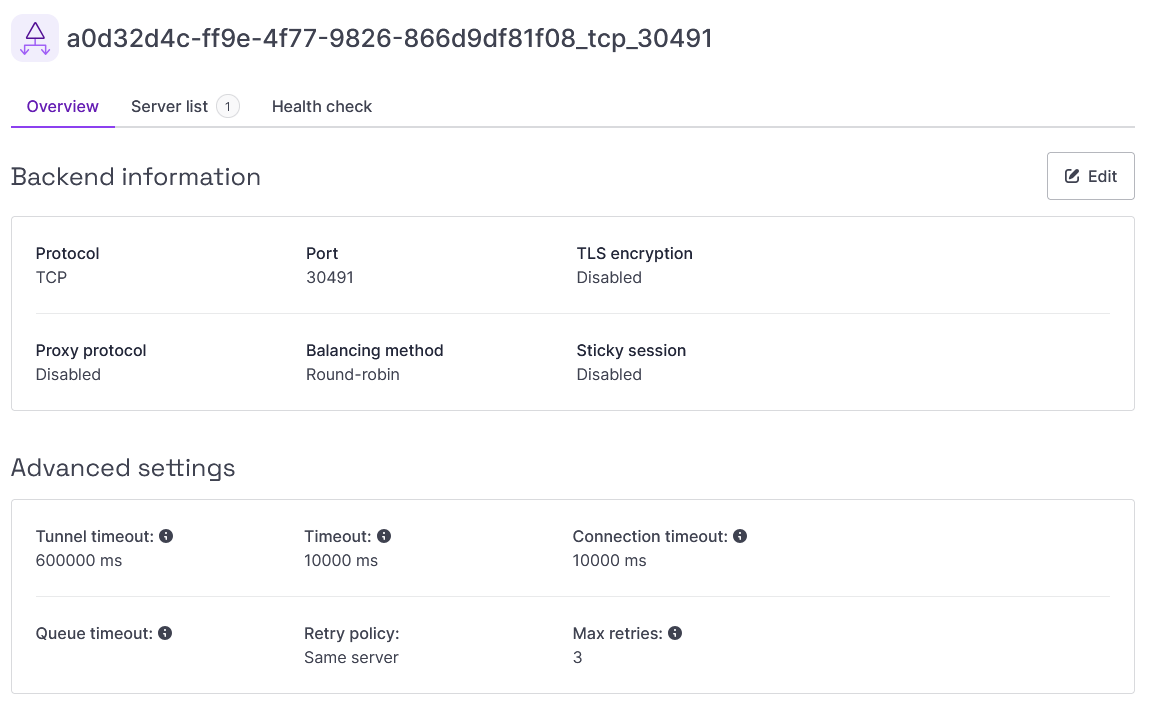Click the Tunnel timeout info icon
This screenshot has height=707, width=1150.
point(166,536)
